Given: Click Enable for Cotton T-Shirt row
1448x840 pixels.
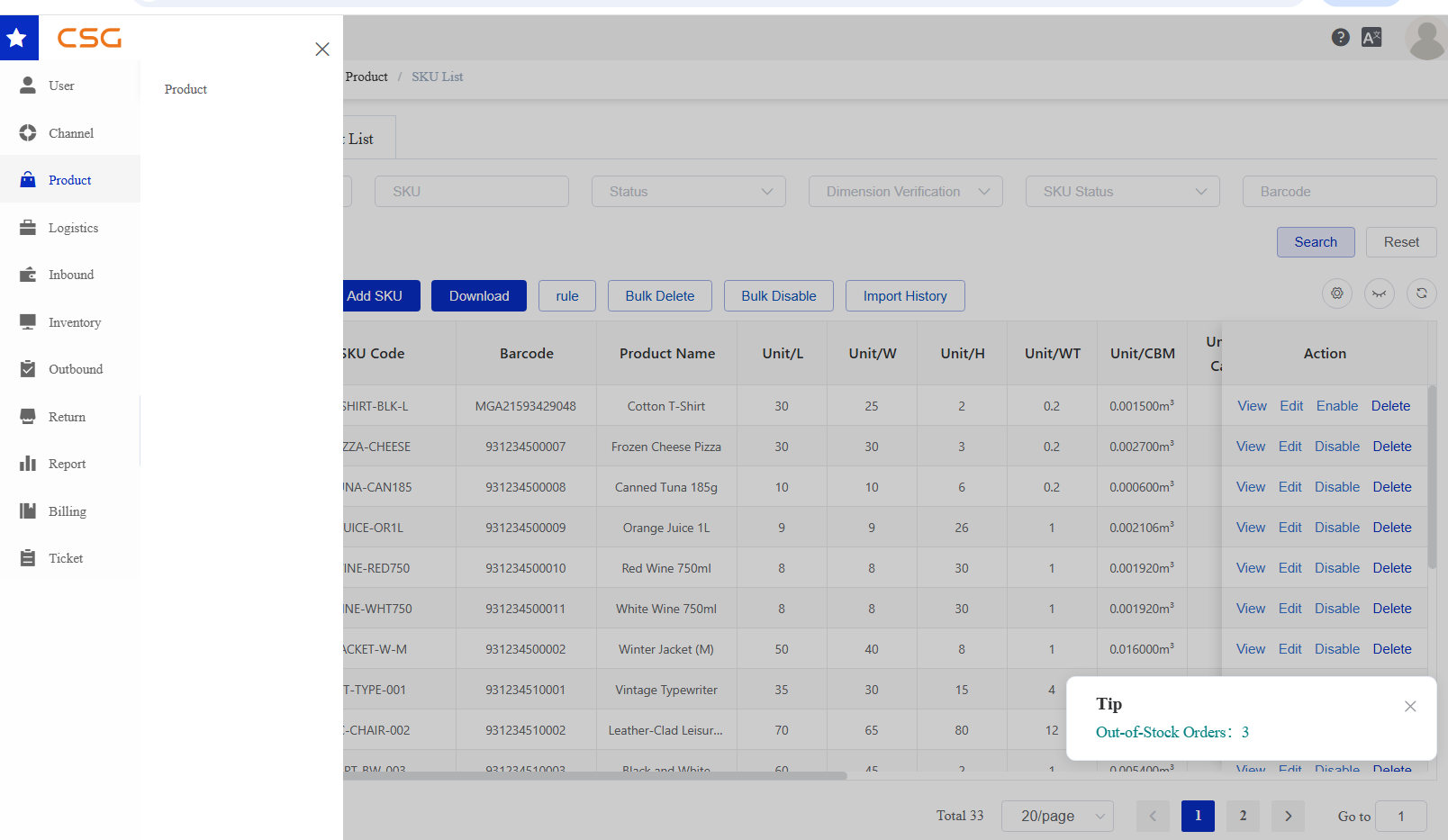Looking at the screenshot, I should click(1337, 406).
